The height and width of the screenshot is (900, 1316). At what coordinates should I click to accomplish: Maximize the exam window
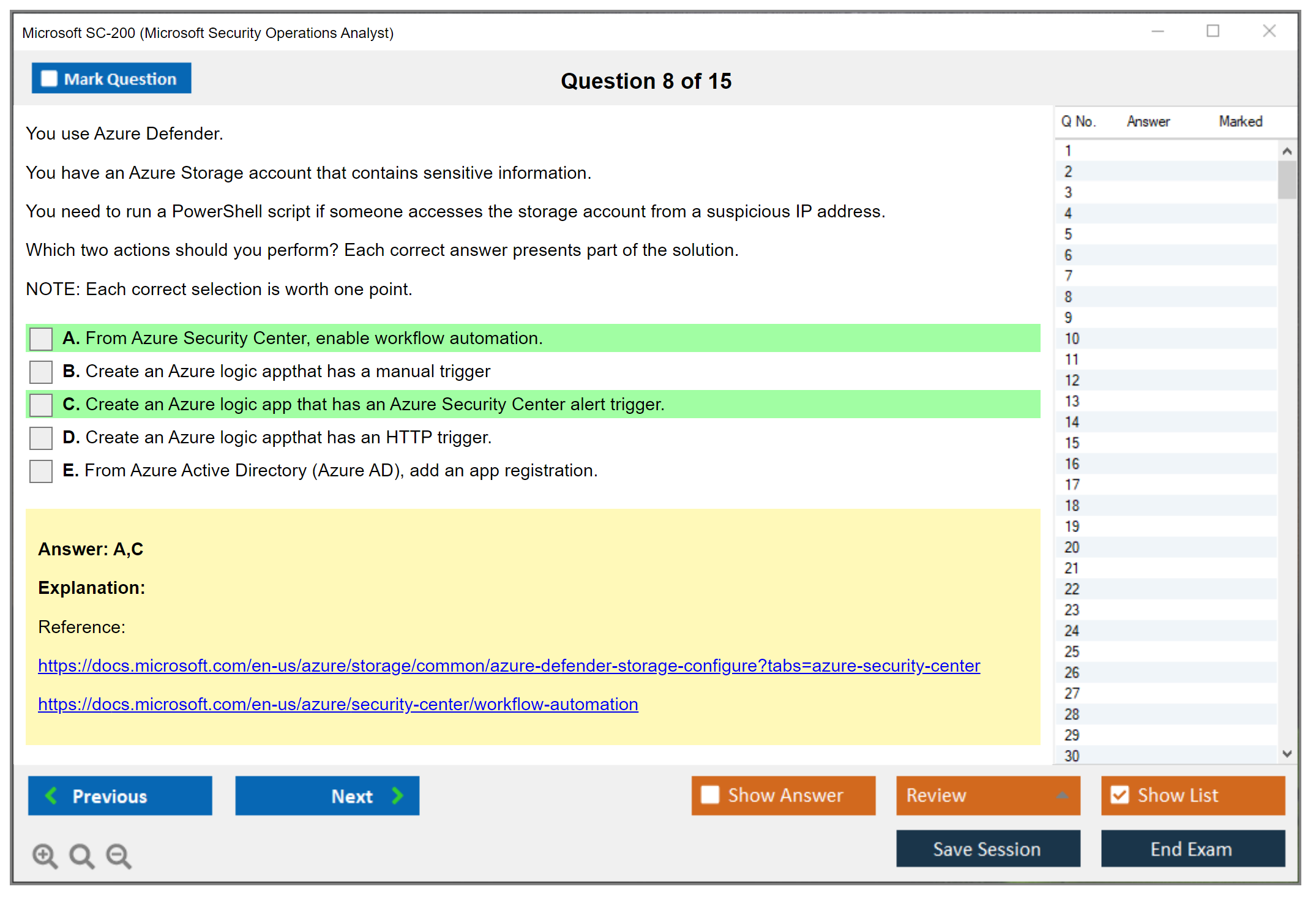(x=1213, y=31)
